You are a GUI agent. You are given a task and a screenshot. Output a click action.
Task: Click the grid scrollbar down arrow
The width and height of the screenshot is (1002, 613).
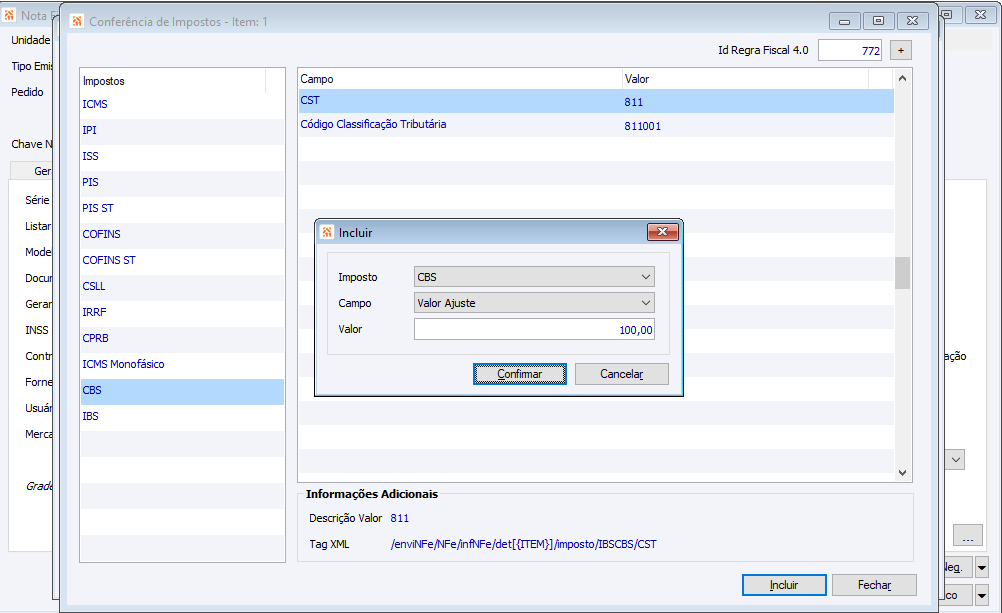point(902,473)
